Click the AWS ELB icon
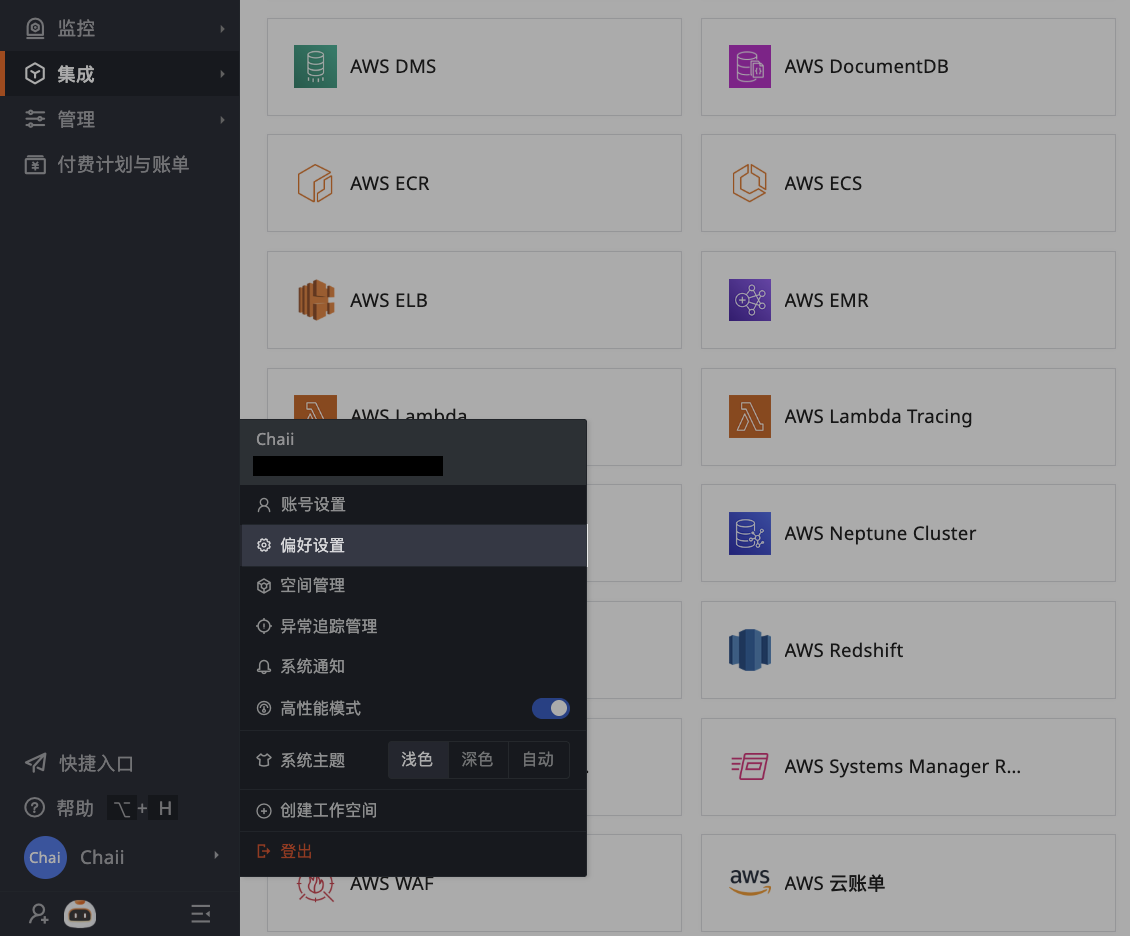 pos(315,300)
